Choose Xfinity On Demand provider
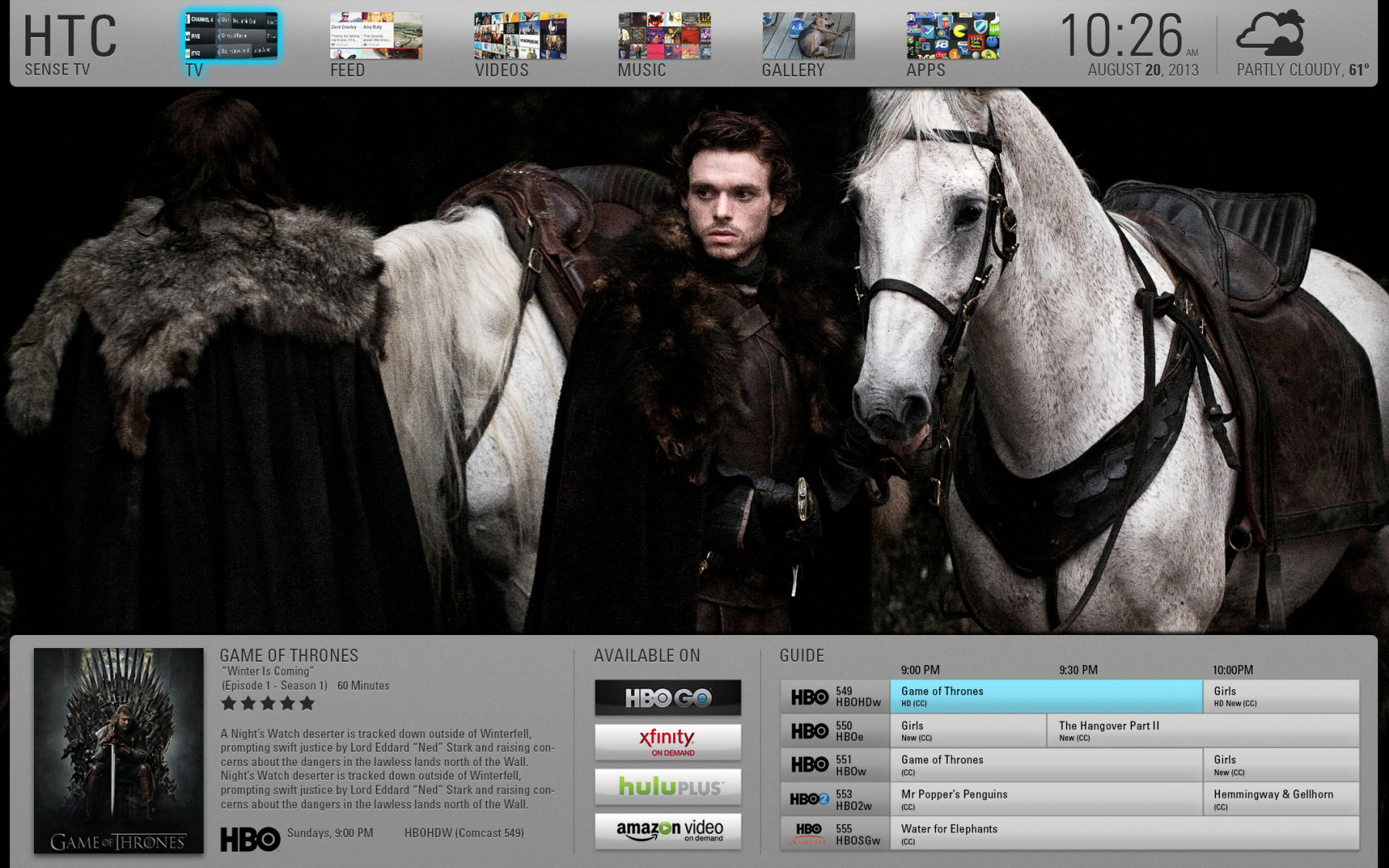 (x=667, y=742)
